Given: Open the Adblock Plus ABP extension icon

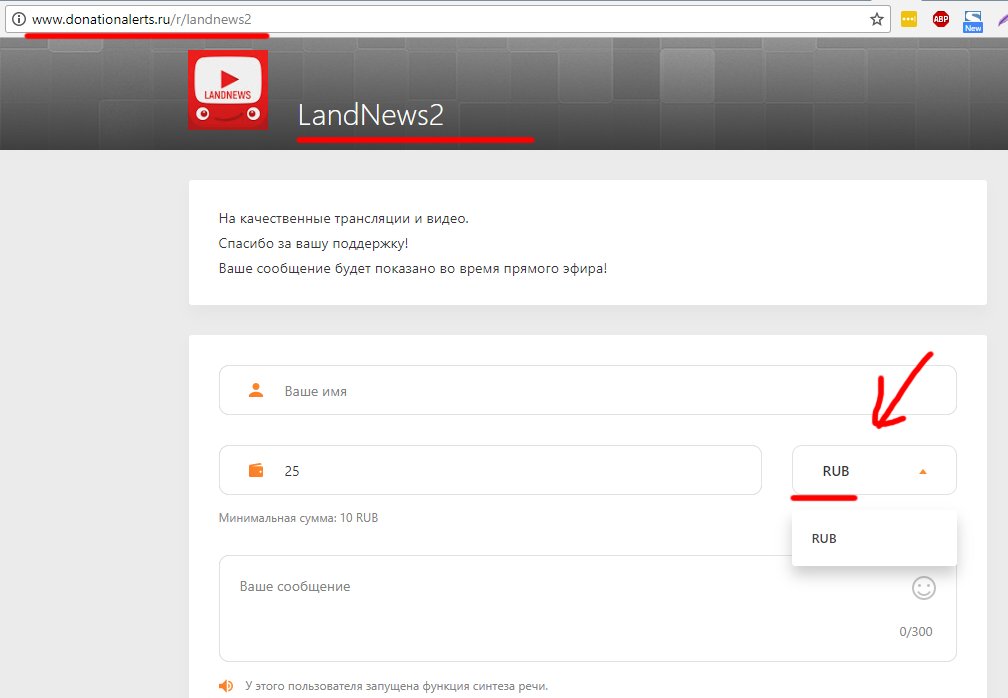Looking at the screenshot, I should [940, 19].
